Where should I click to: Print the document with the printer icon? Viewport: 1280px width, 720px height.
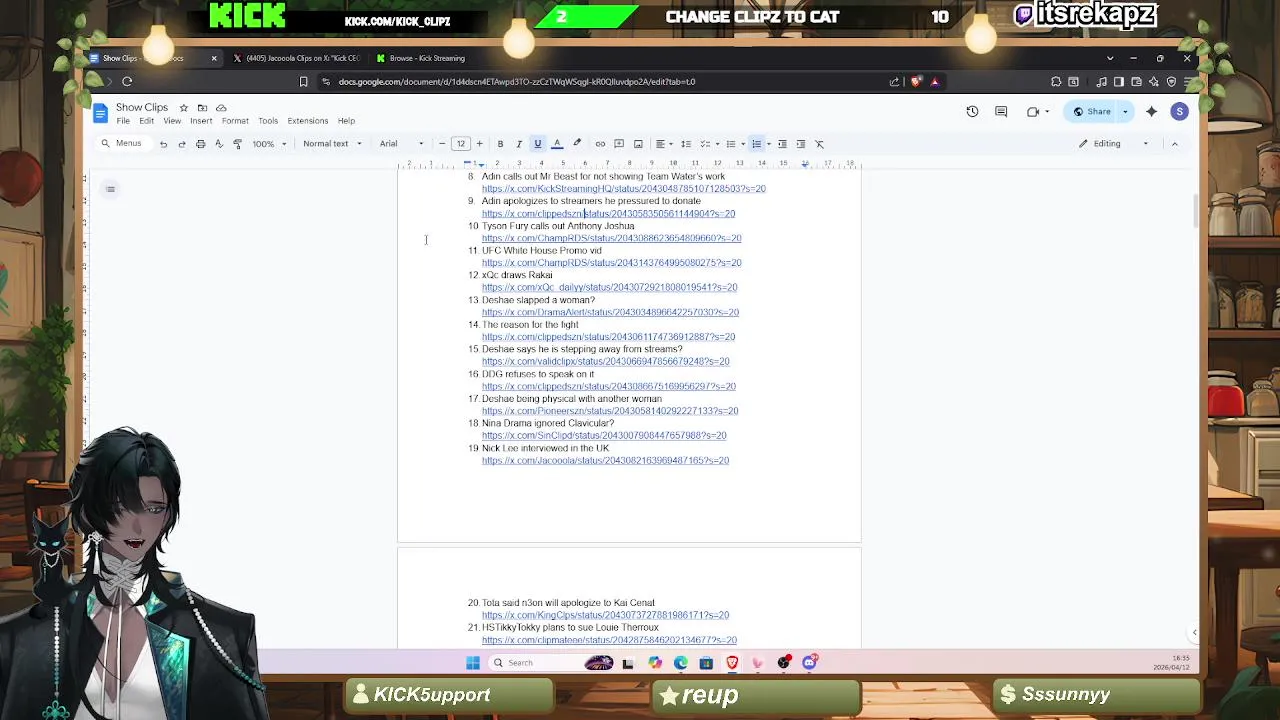(x=200, y=144)
